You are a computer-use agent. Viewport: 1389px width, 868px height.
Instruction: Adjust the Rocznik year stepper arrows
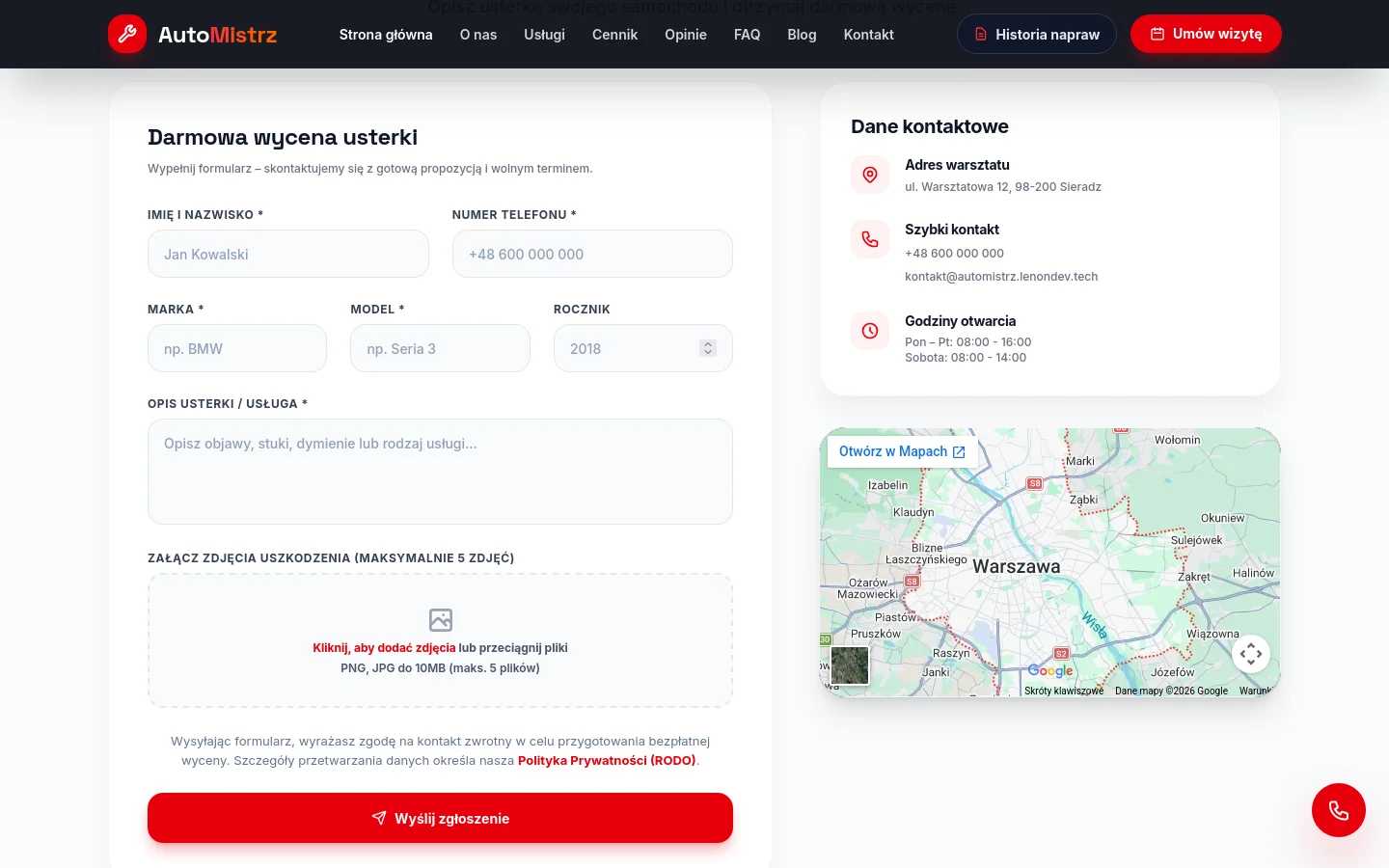pos(708,348)
